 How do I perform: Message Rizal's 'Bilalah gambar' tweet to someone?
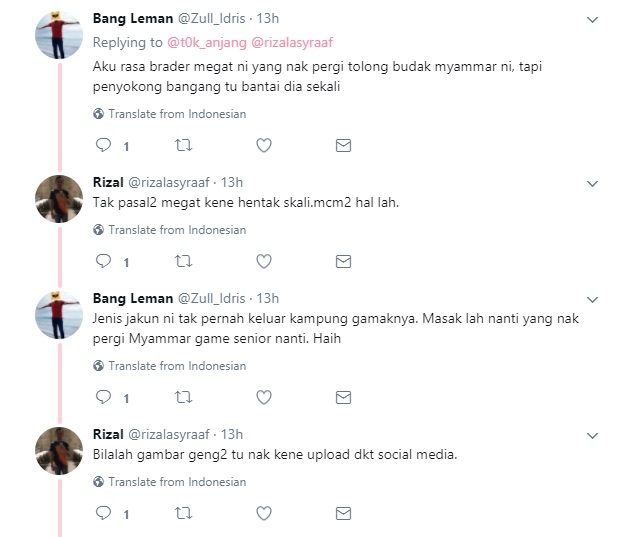pos(343,514)
